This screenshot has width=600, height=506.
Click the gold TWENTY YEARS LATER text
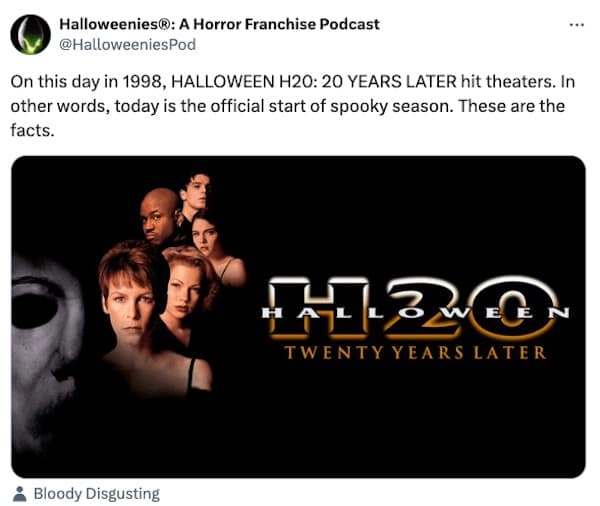pyautogui.click(x=415, y=353)
